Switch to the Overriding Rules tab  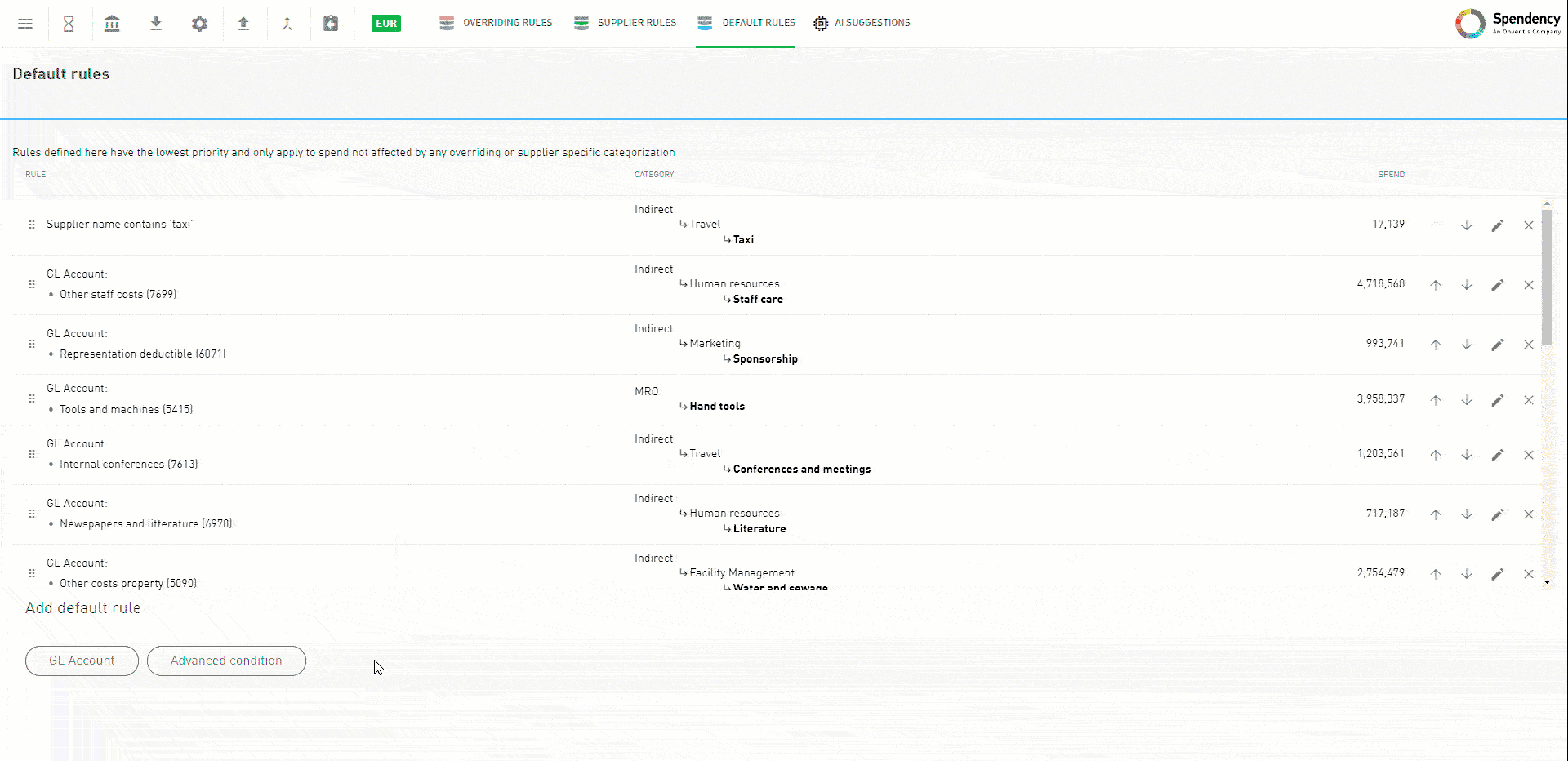tap(496, 23)
